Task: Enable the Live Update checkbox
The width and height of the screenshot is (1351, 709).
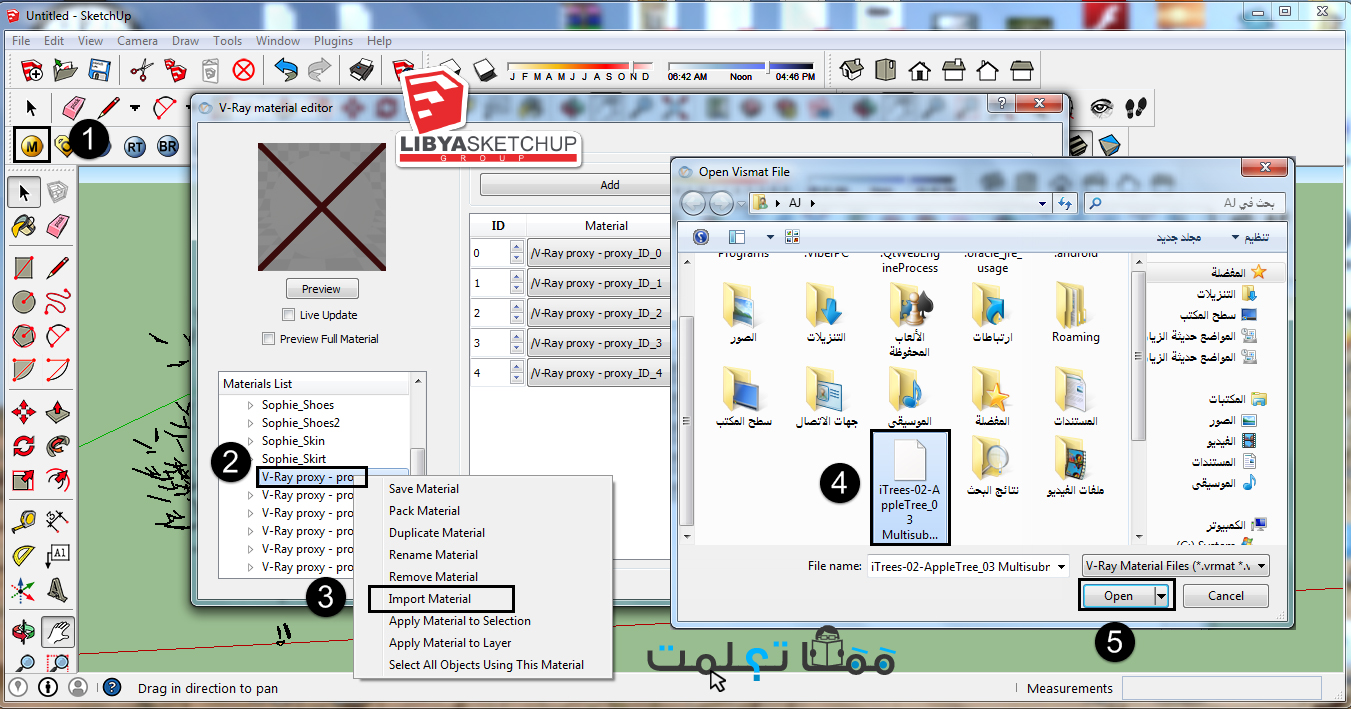Action: click(288, 315)
